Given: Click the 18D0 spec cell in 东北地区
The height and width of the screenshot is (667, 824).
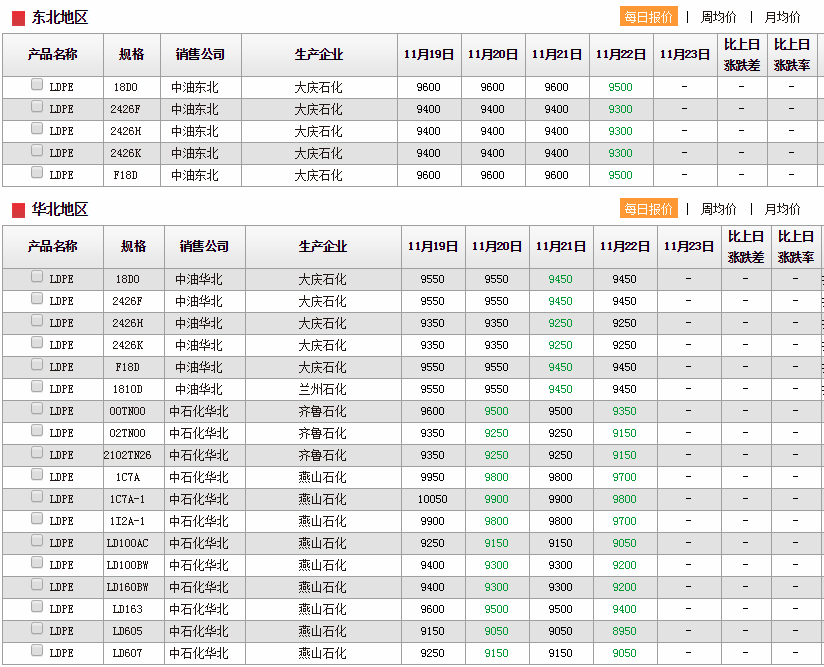Looking at the screenshot, I should click(126, 87).
